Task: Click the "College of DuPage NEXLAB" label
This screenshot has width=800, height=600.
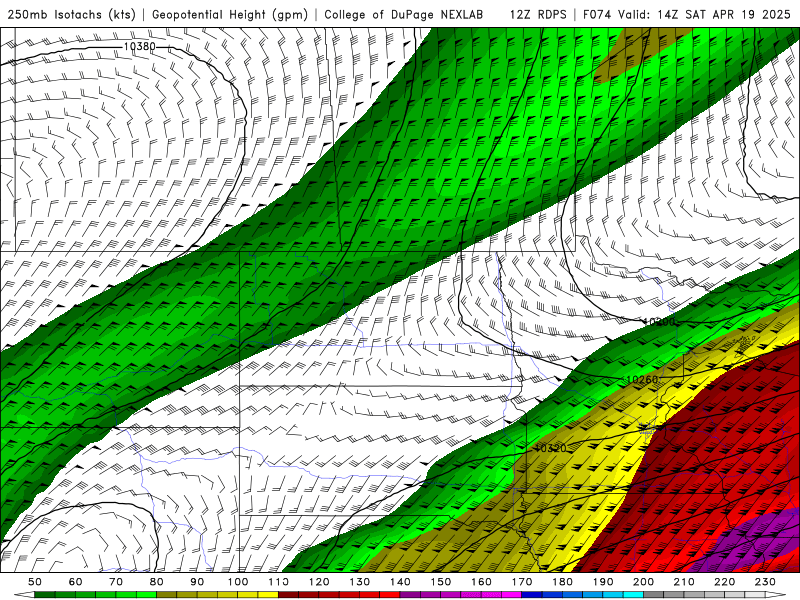Action: click(403, 14)
